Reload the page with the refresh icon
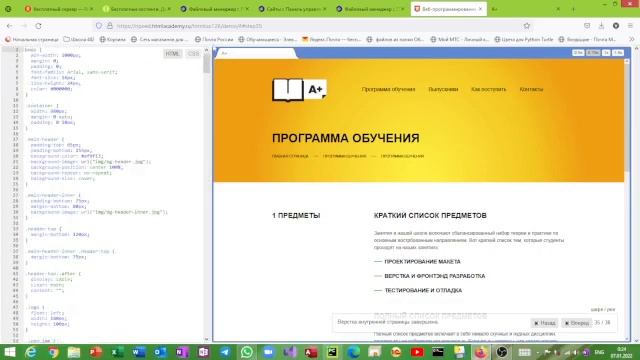This screenshot has height=360, width=640. click(38, 26)
